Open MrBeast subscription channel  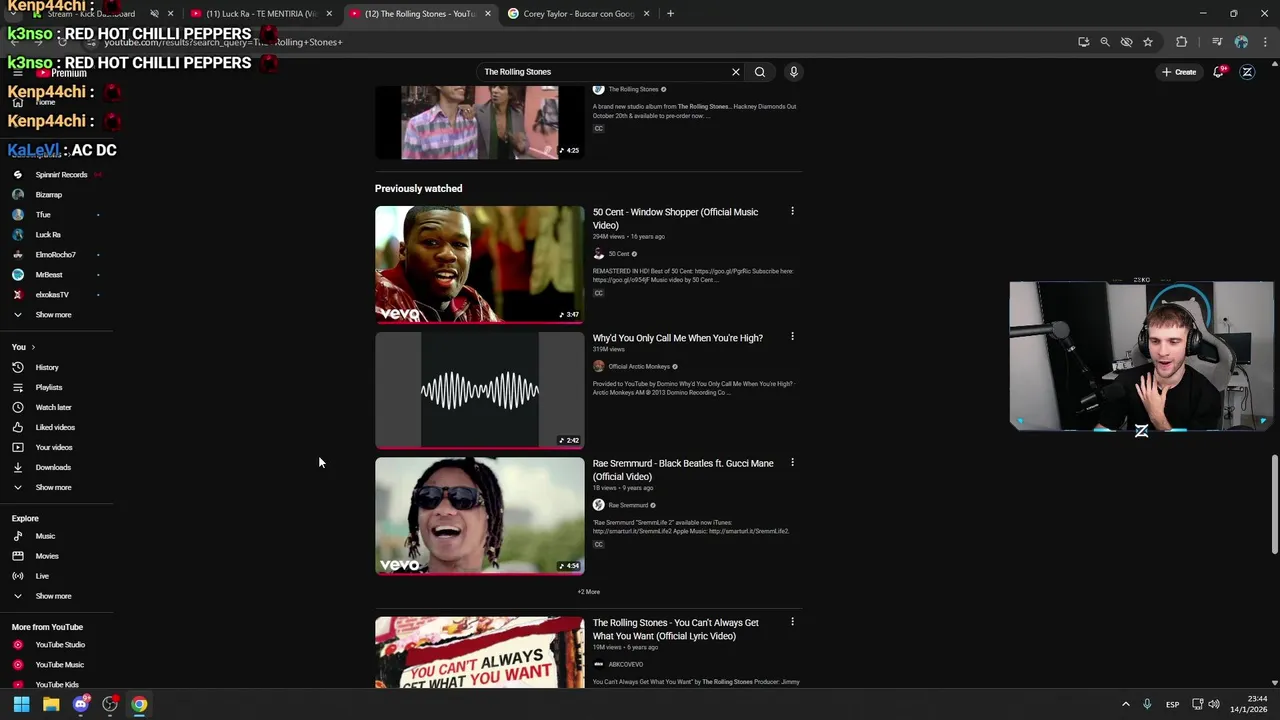tap(49, 275)
